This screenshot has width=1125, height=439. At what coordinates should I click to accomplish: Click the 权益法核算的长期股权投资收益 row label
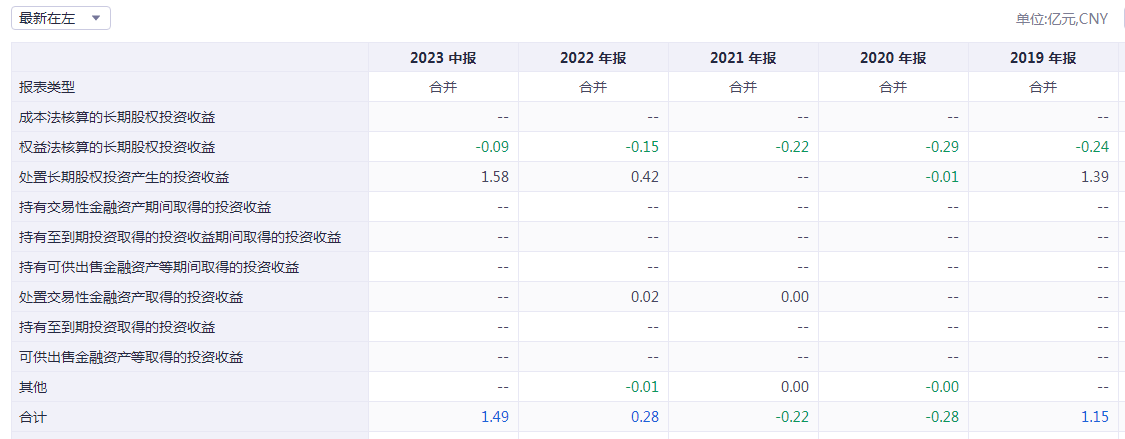[x=117, y=147]
